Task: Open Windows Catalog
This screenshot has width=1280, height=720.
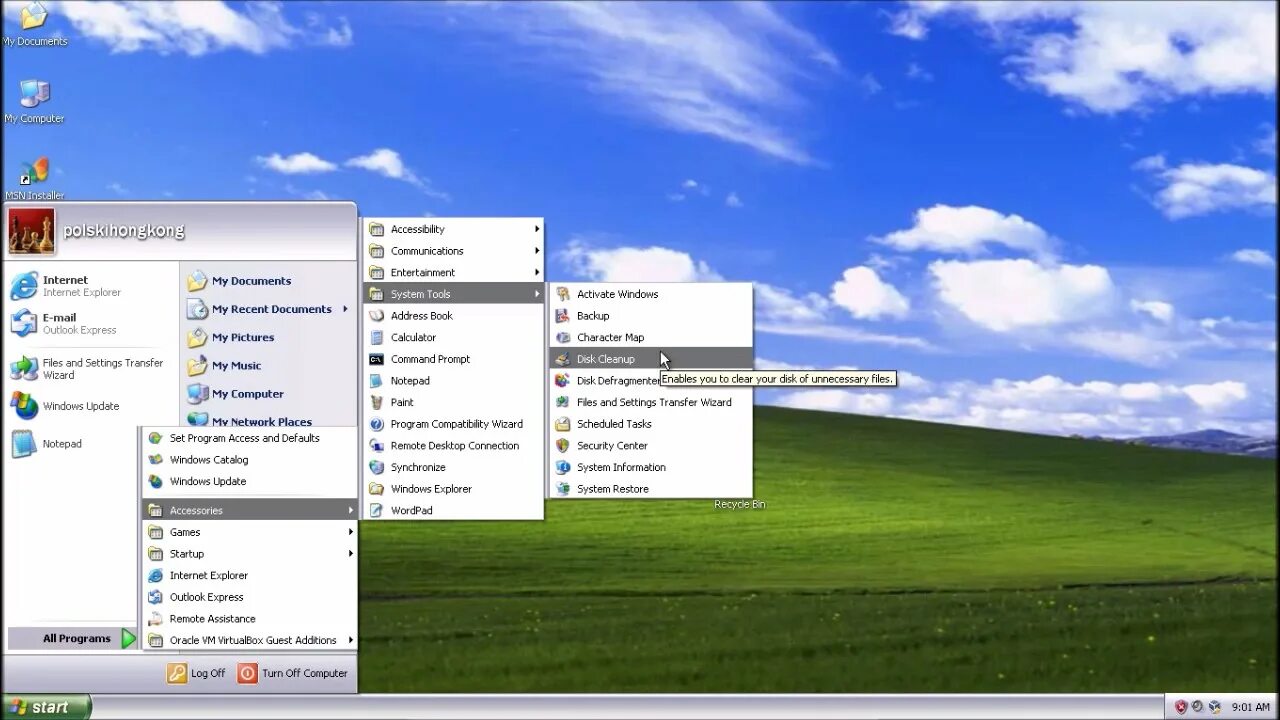Action: point(249,460)
